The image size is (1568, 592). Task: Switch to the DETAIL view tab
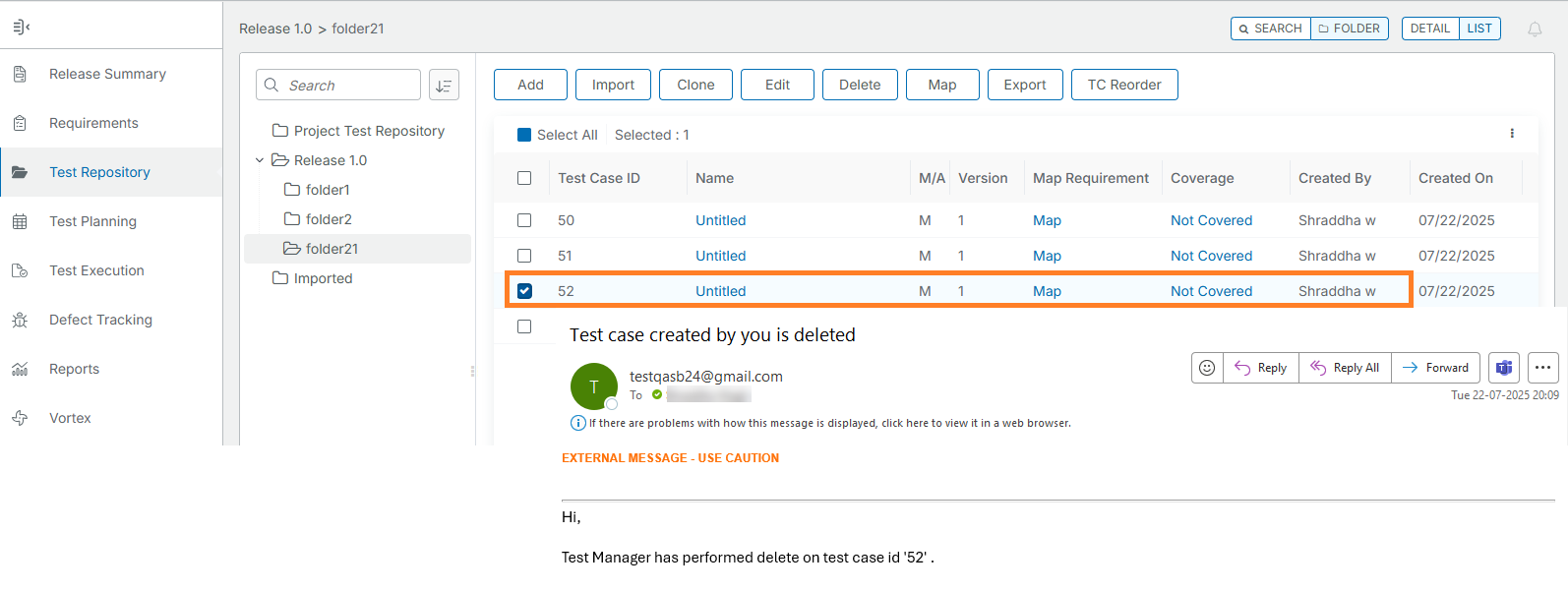(x=1429, y=29)
